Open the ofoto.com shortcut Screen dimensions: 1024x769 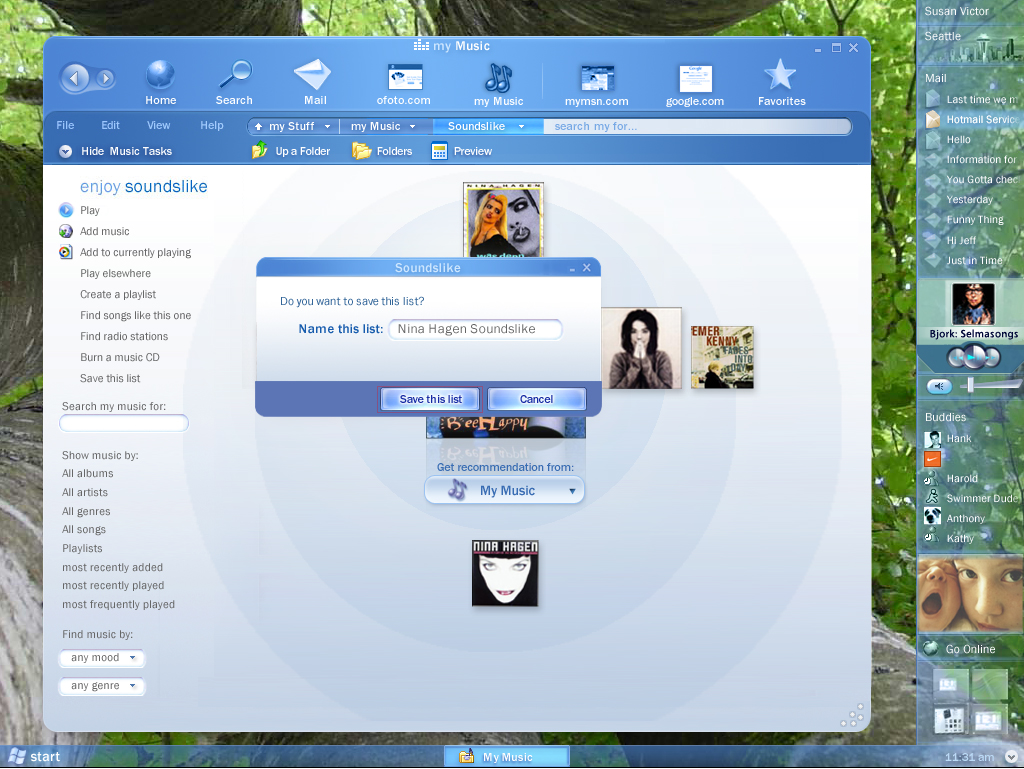404,77
